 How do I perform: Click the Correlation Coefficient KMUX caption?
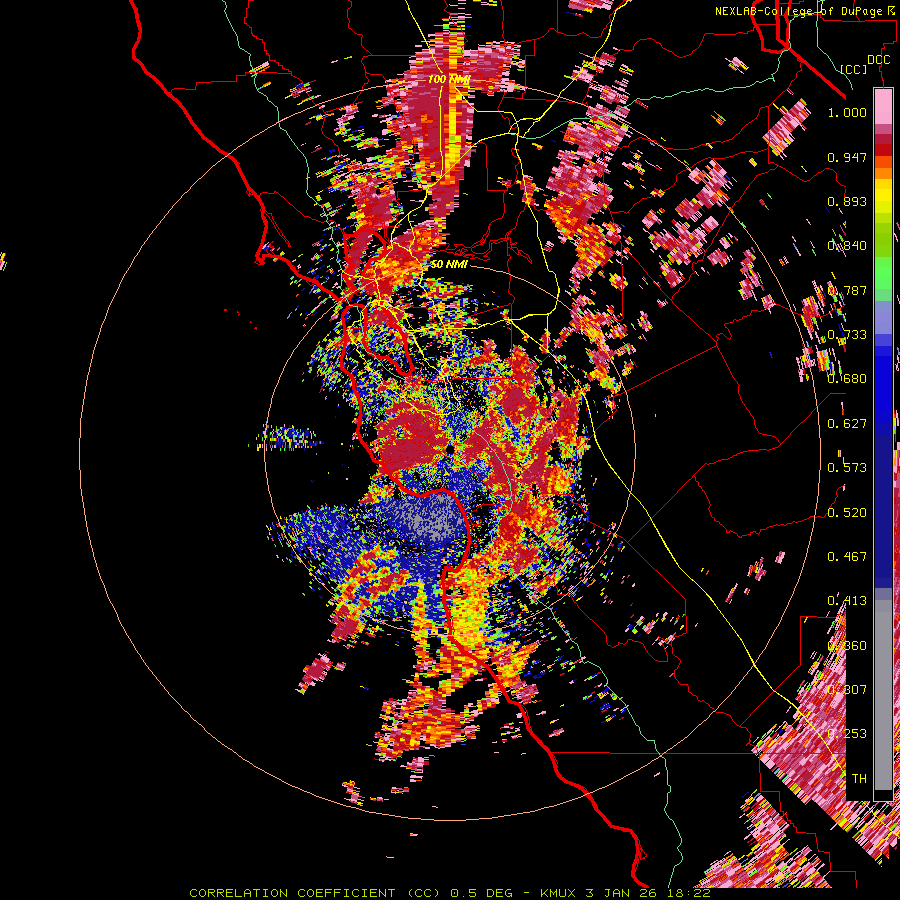click(450, 893)
